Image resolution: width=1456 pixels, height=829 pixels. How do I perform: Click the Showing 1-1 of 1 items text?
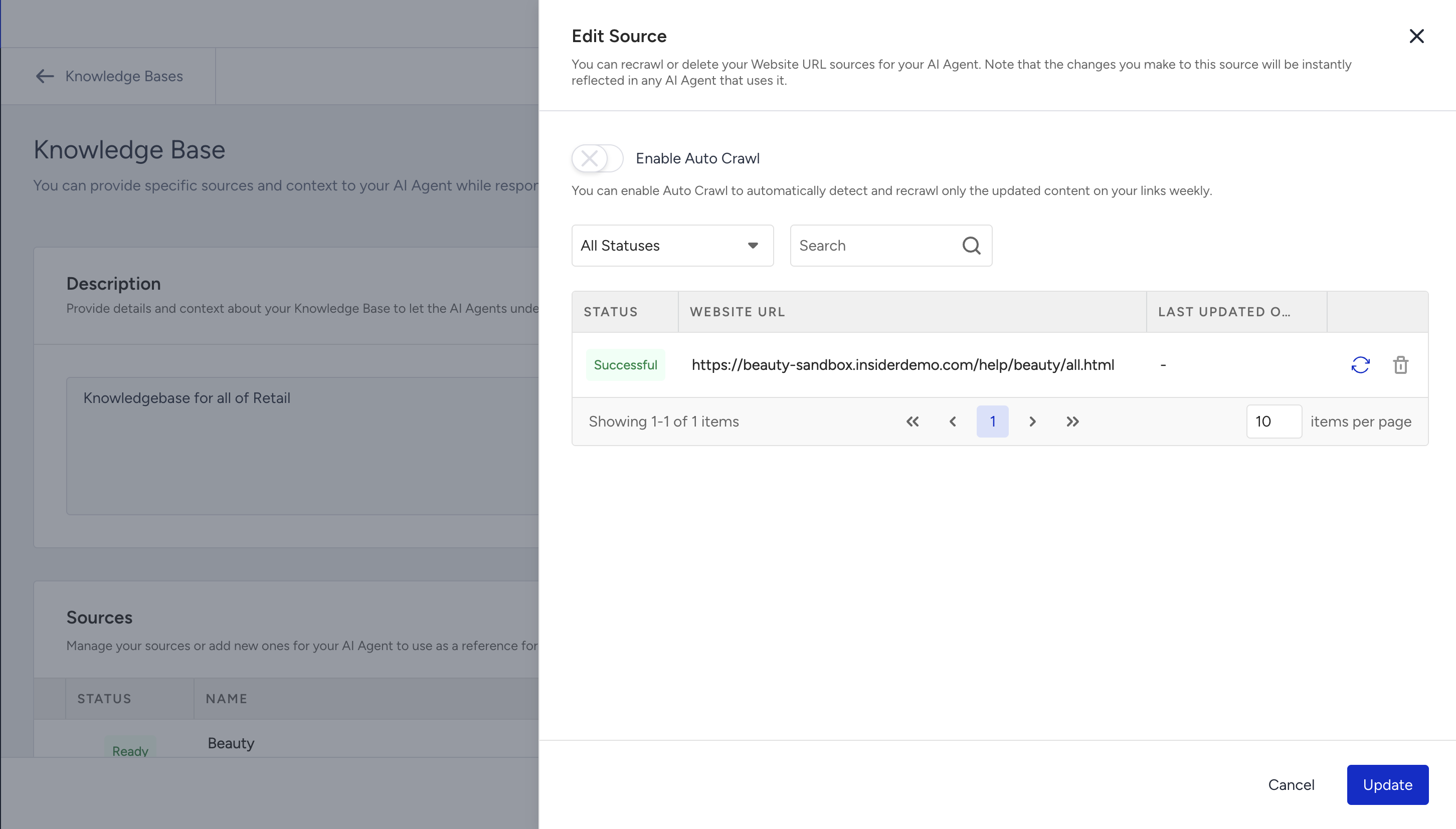pyautogui.click(x=663, y=422)
